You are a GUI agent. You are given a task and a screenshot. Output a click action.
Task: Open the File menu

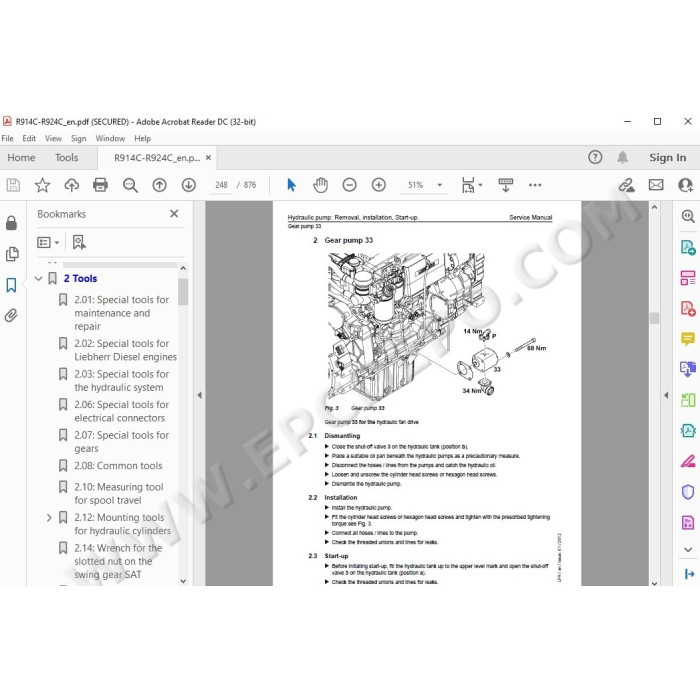(x=8, y=138)
